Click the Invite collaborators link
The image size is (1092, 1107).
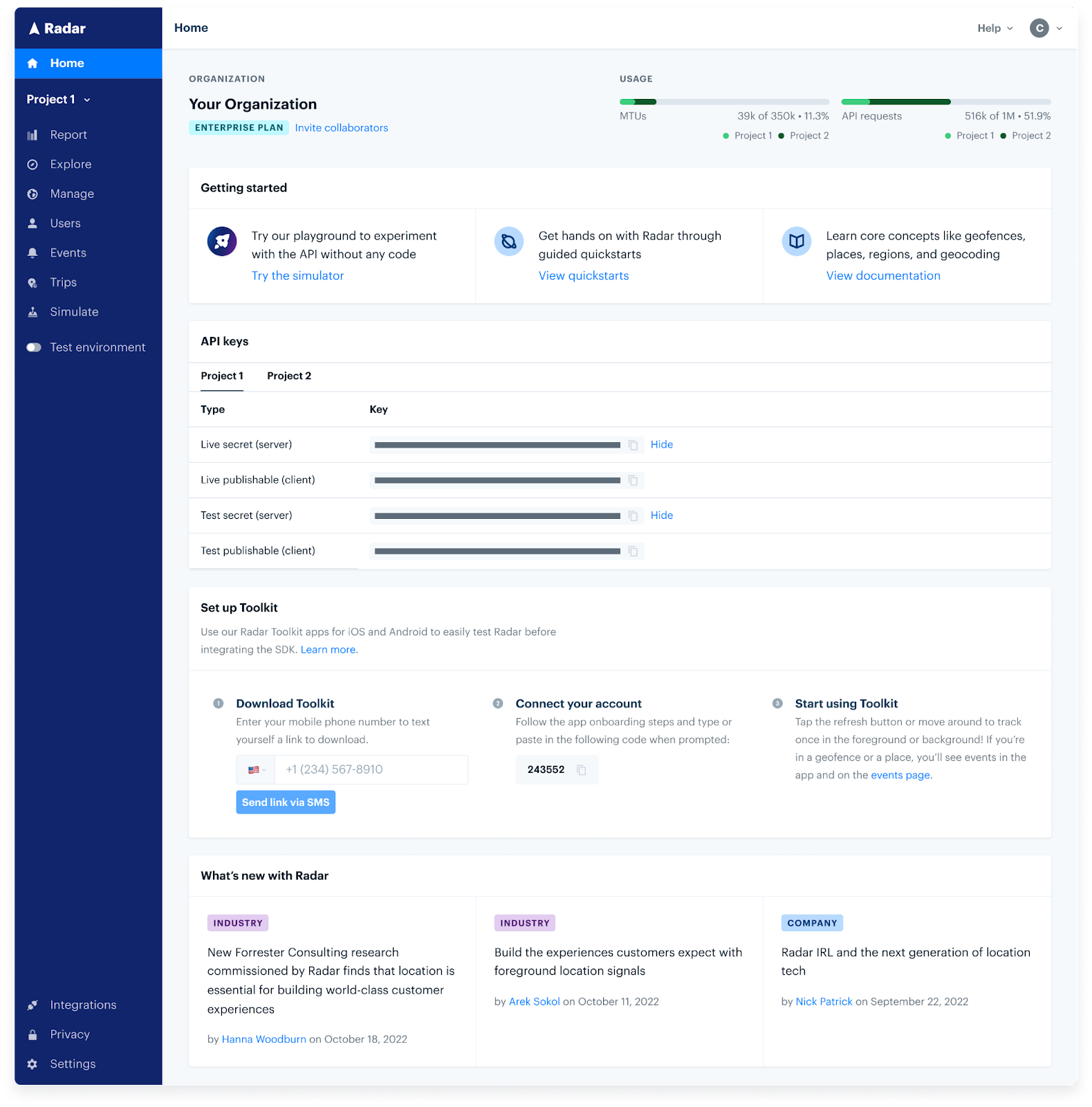(x=342, y=128)
